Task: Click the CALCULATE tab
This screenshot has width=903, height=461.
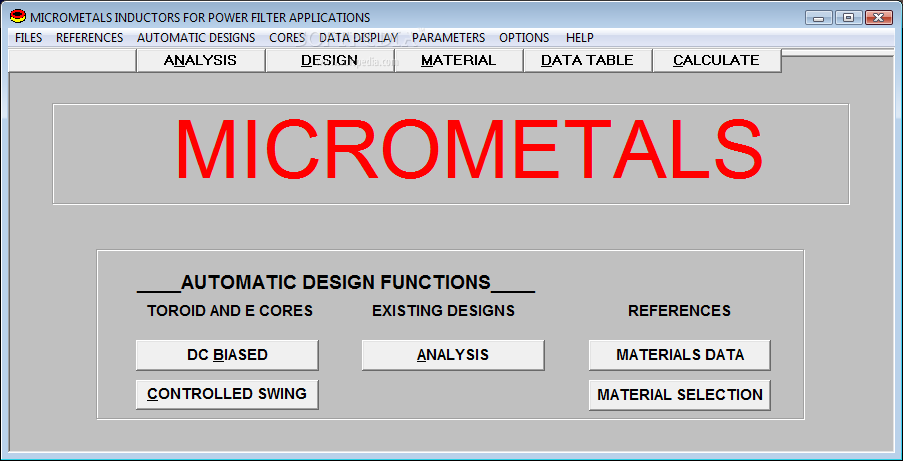Action: (x=716, y=61)
